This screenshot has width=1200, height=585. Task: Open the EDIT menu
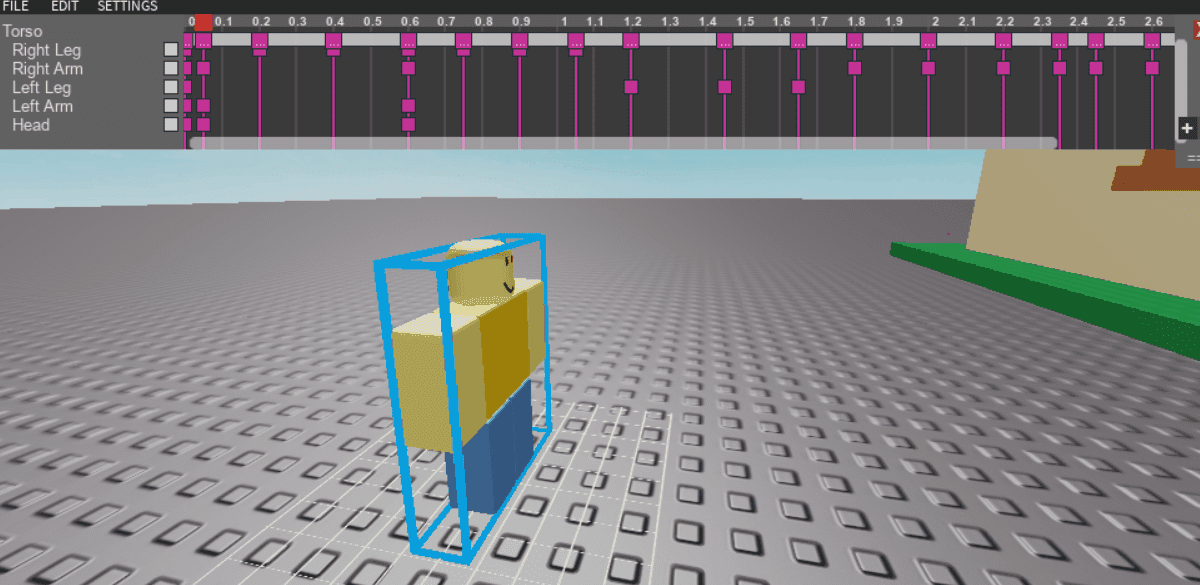pos(65,6)
